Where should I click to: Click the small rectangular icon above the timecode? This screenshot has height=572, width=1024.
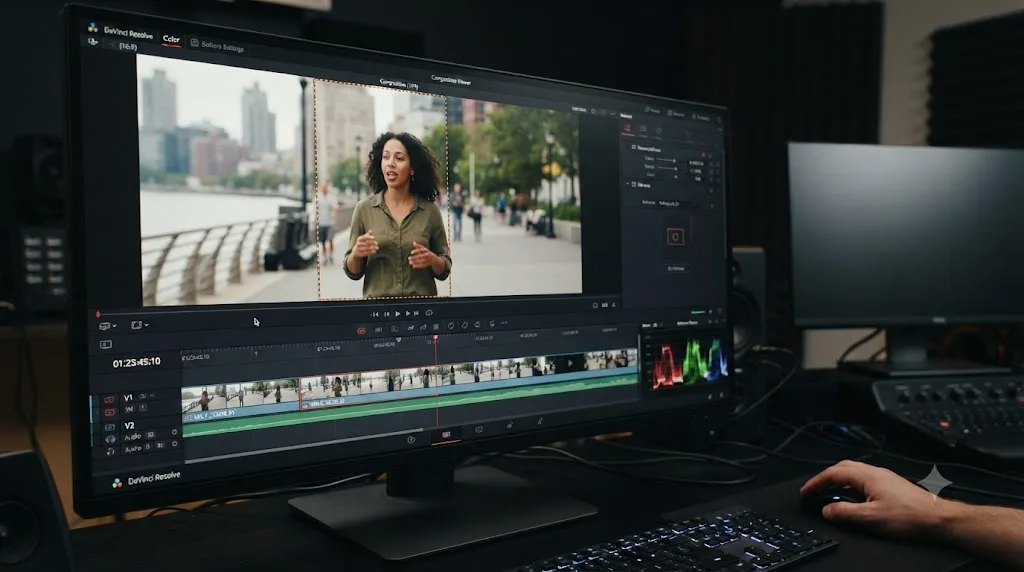(x=106, y=344)
